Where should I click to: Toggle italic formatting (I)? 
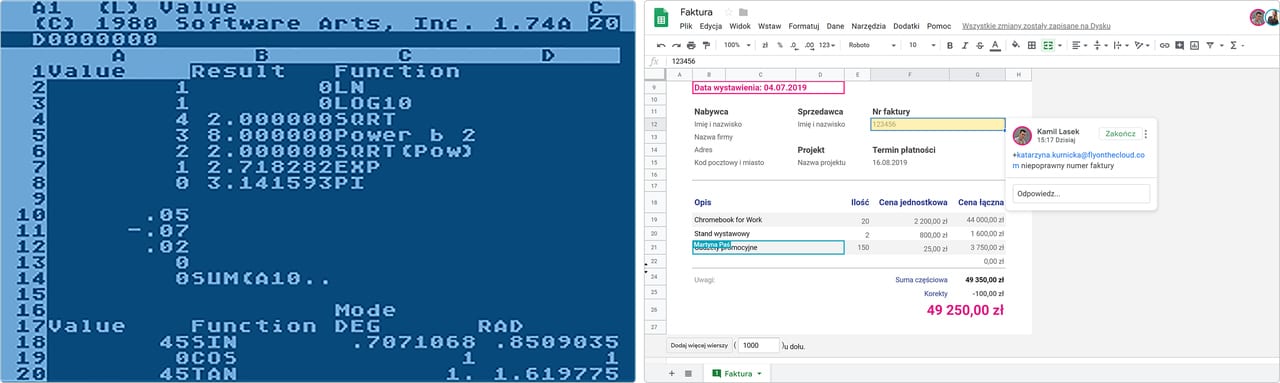(x=964, y=45)
